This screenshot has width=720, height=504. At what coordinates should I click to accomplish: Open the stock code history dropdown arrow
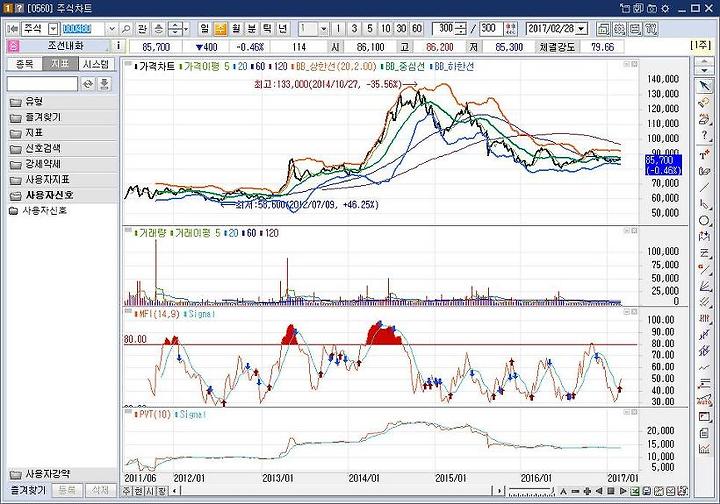click(112, 29)
